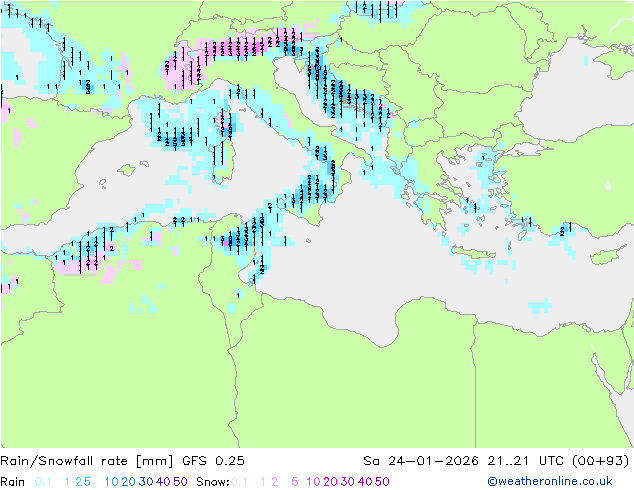Select the Rain legend value 20

[129, 482]
